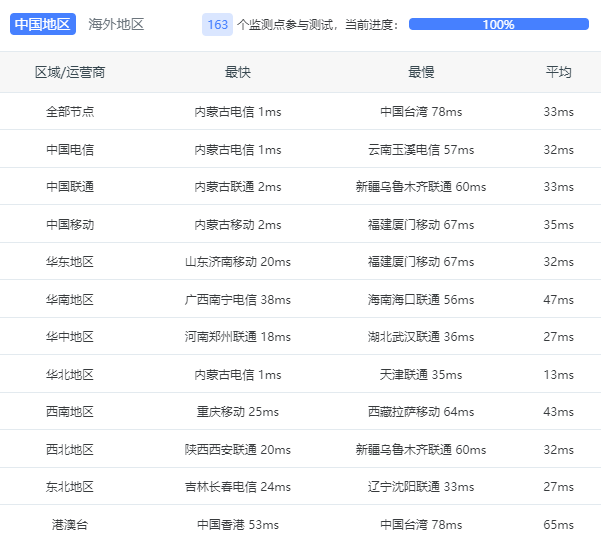
Task: Click the 35ms average cell
Action: coord(558,225)
